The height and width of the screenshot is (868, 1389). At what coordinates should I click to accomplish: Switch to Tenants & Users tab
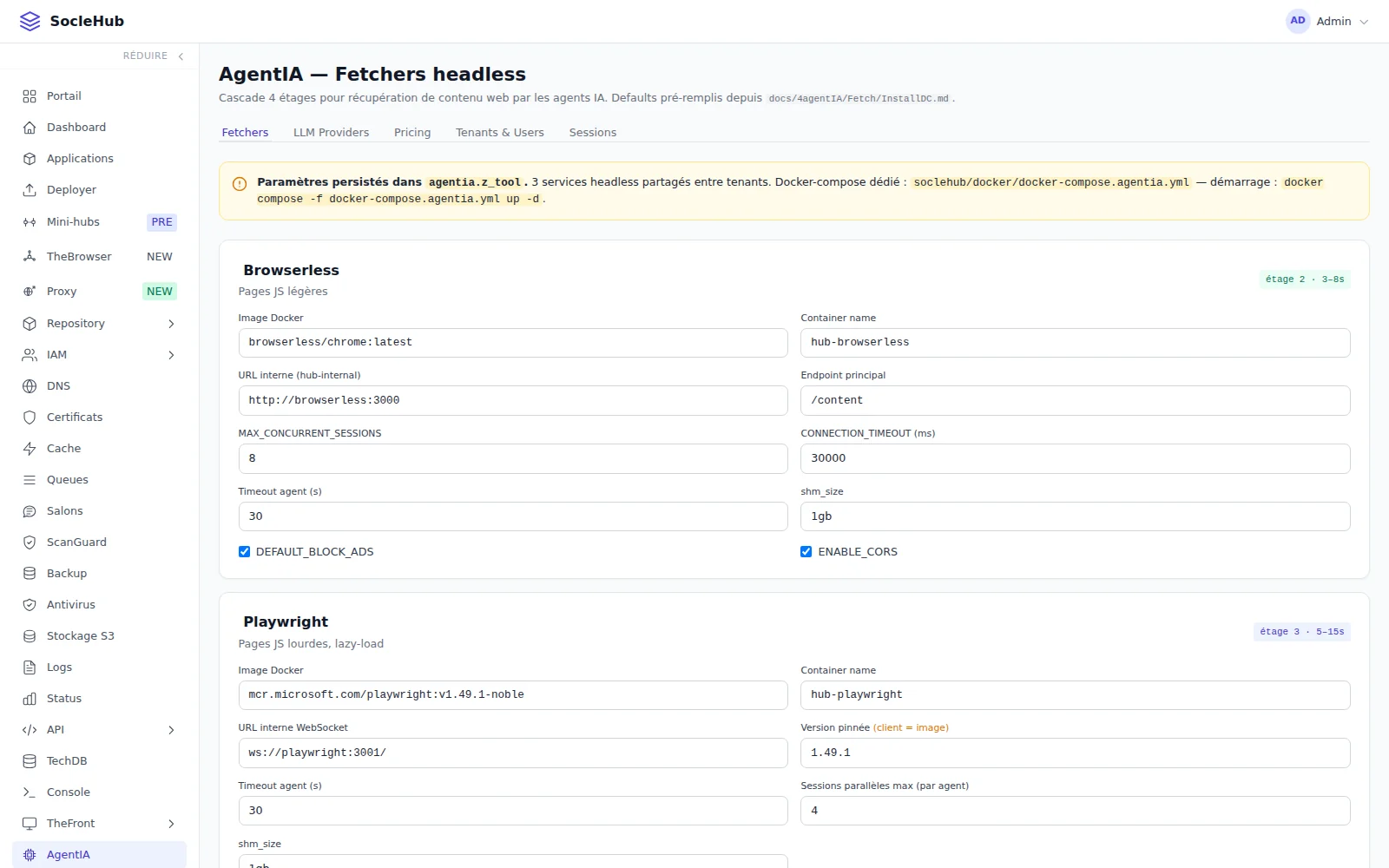click(500, 133)
